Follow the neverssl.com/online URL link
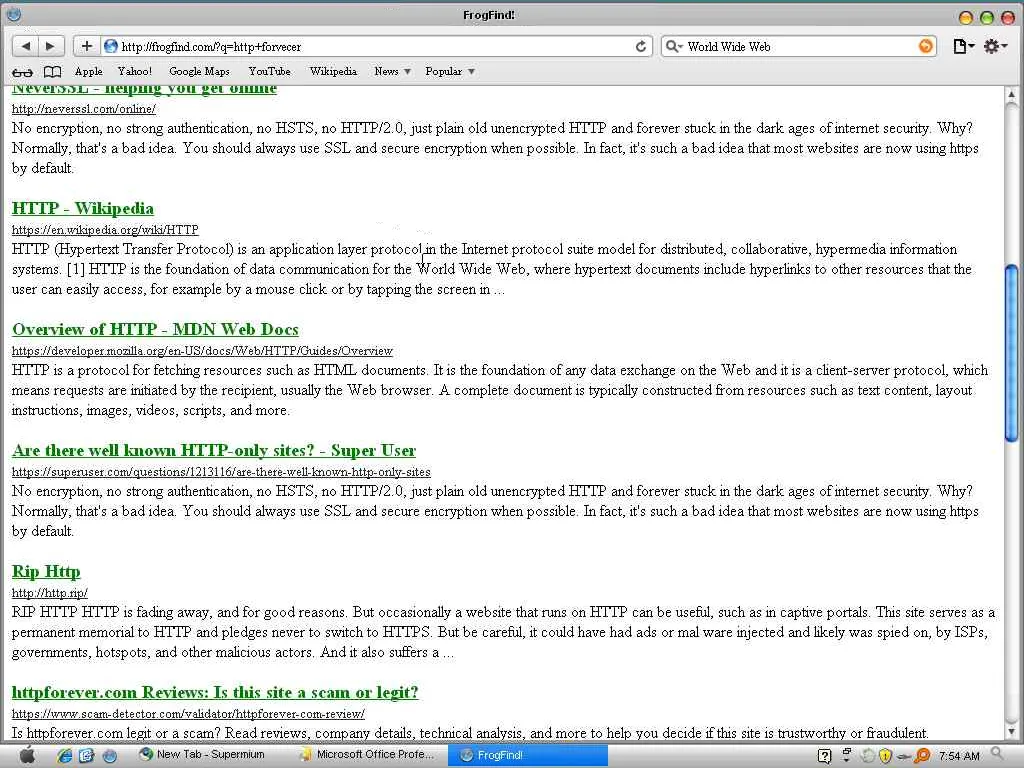Viewport: 1024px width, 768px height. point(84,109)
